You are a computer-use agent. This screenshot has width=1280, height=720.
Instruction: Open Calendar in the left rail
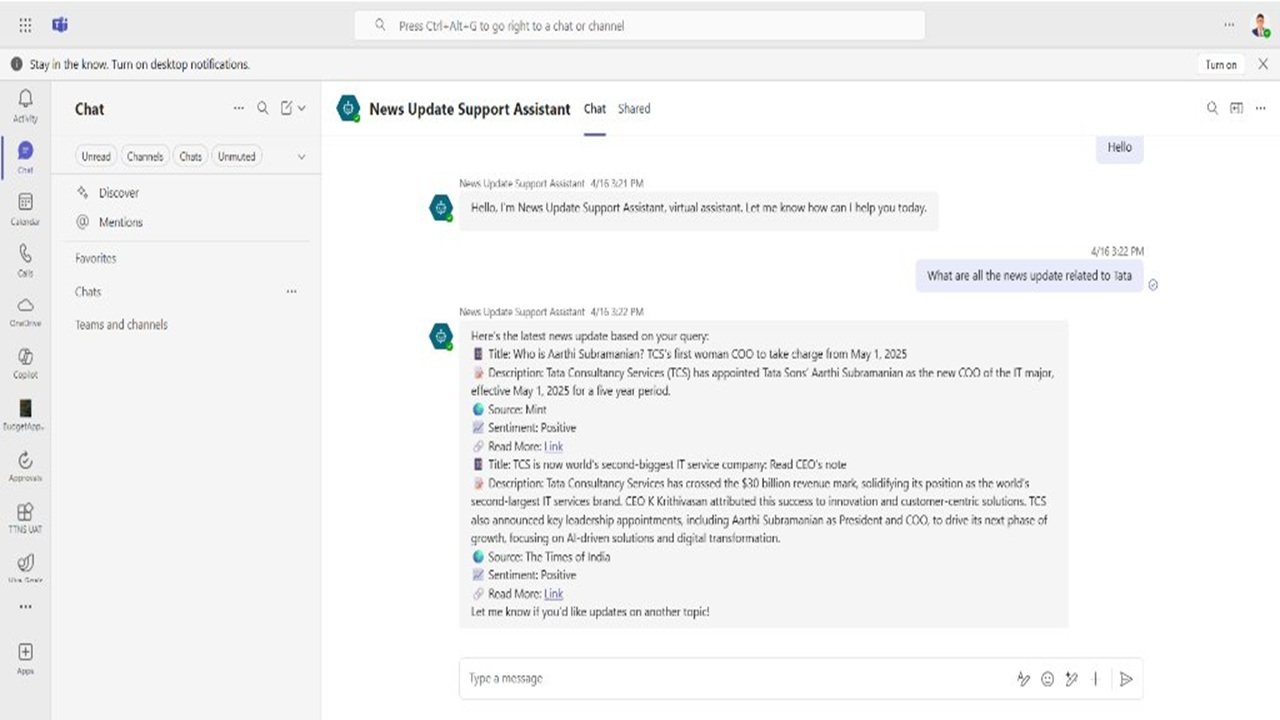click(x=25, y=209)
